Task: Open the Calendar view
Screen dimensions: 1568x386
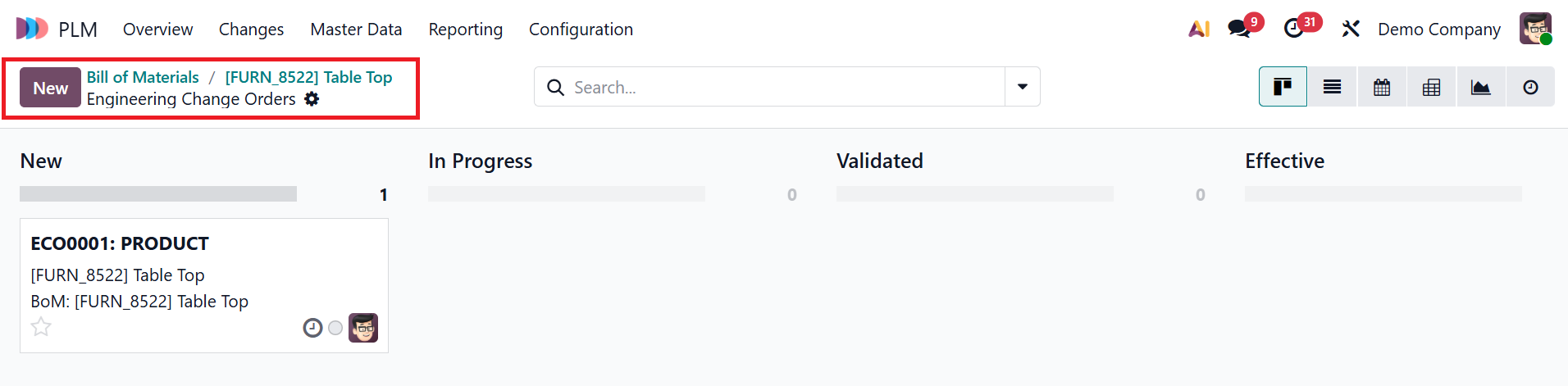Action: point(1382,87)
